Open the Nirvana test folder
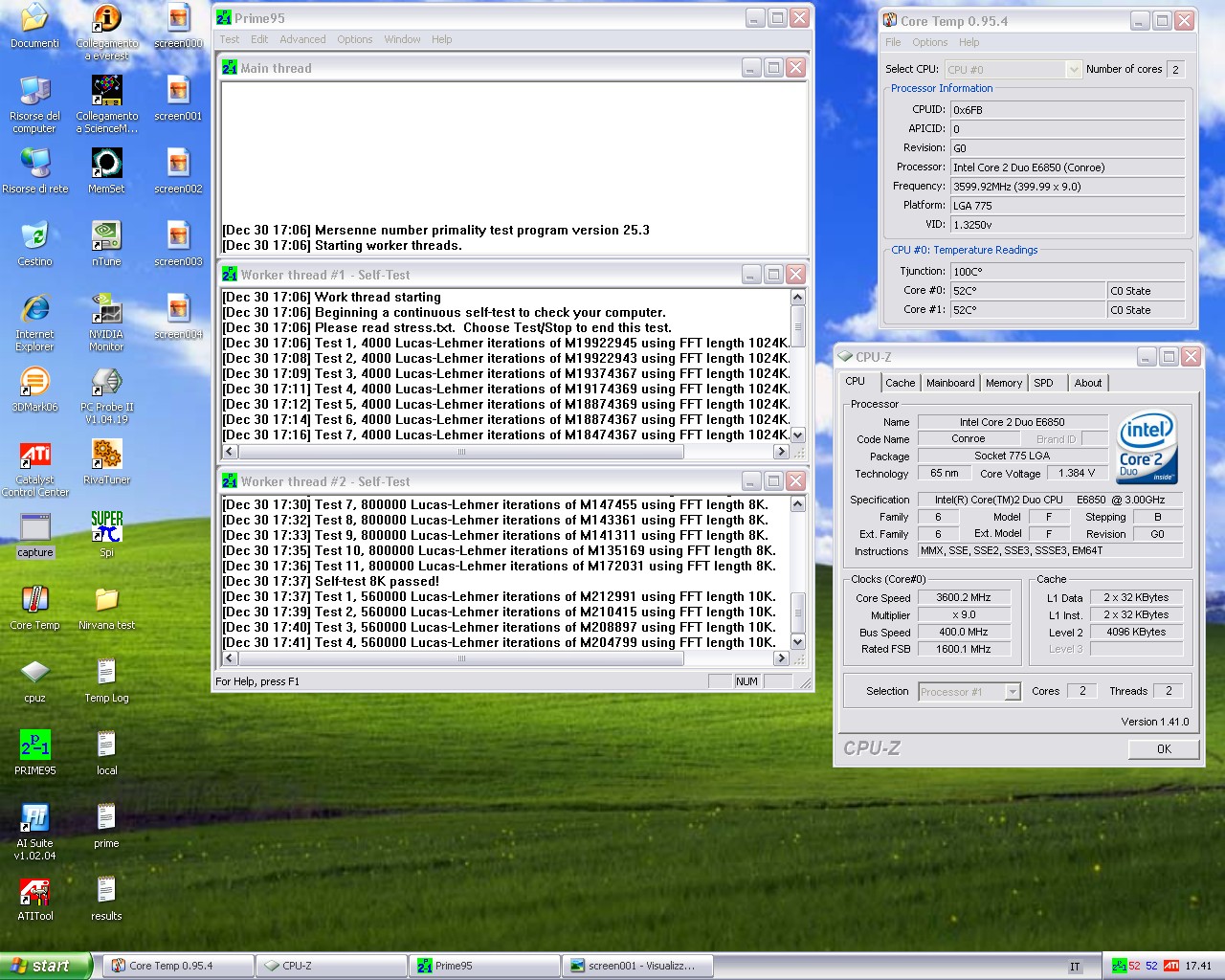1225x980 pixels. pyautogui.click(x=106, y=608)
